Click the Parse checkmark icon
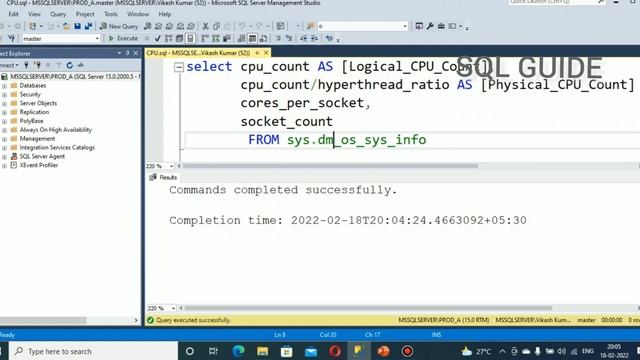Viewport: 640px width, 360px height. click(x=158, y=38)
